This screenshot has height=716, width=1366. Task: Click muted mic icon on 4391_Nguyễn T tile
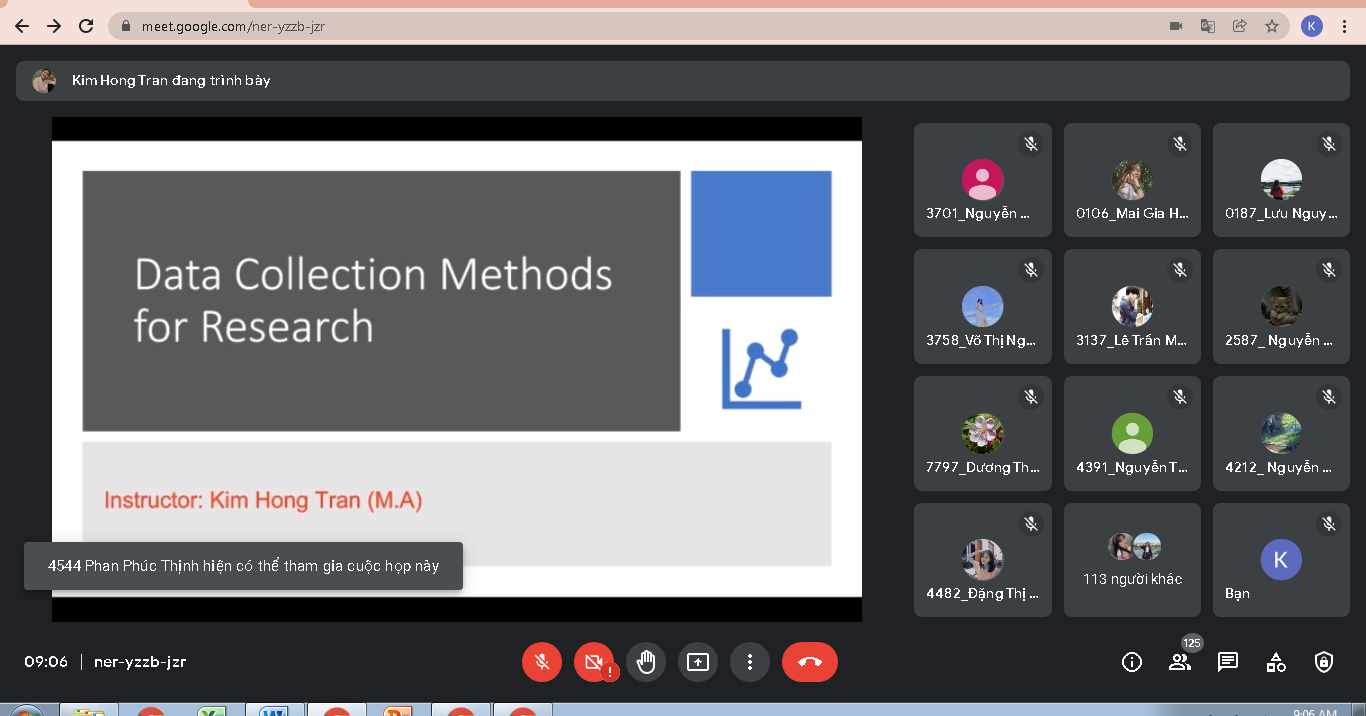coord(1180,397)
